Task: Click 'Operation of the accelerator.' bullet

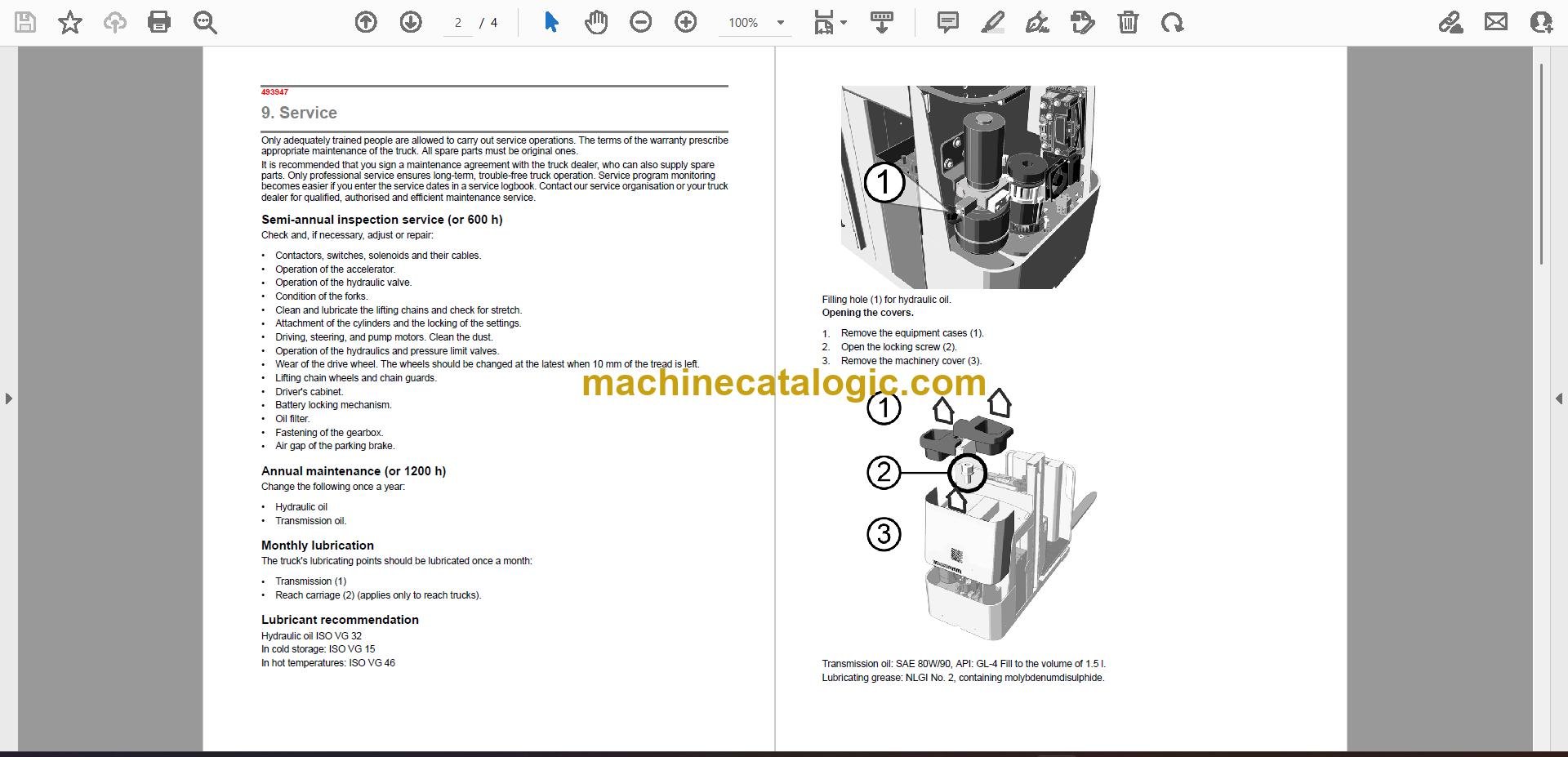Action: click(x=335, y=269)
